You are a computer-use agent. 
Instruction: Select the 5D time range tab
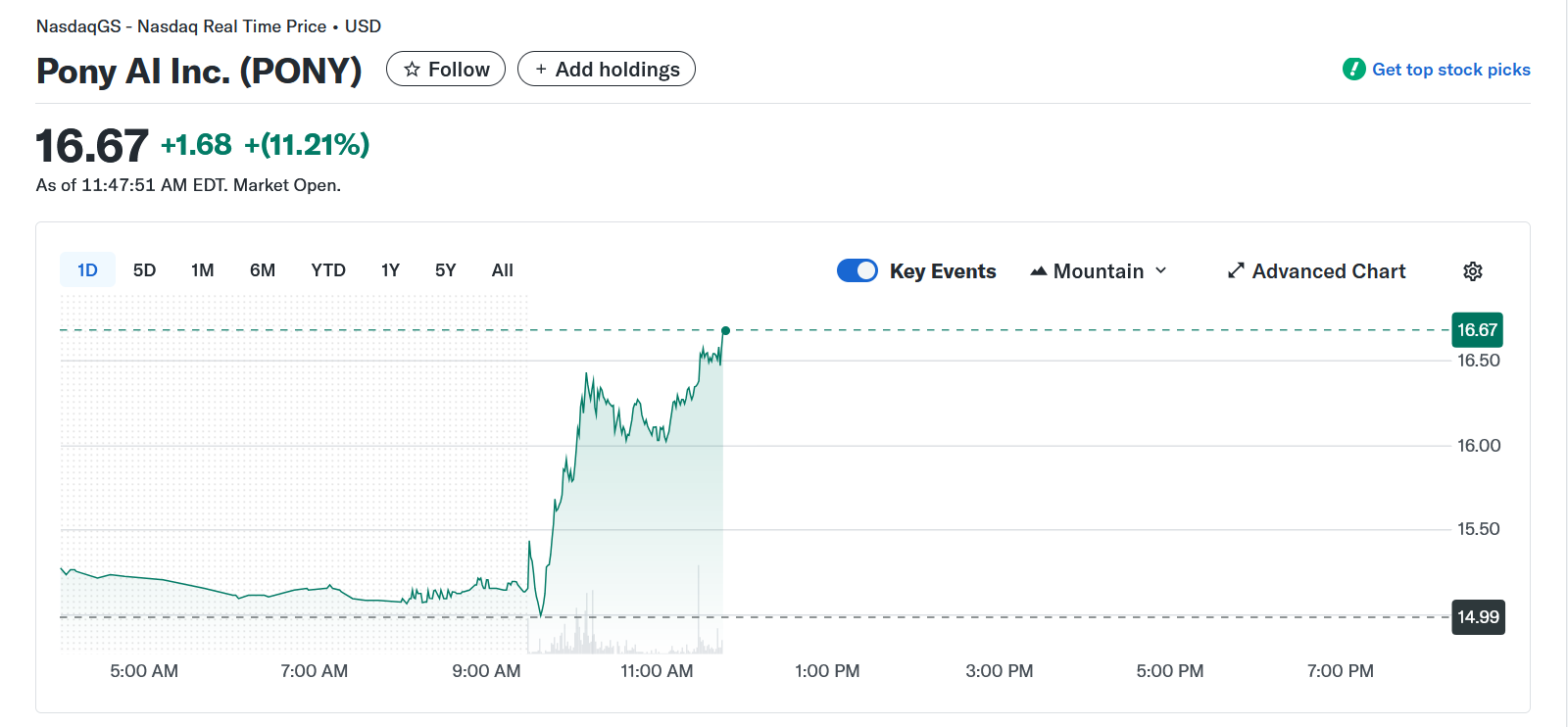[144, 270]
